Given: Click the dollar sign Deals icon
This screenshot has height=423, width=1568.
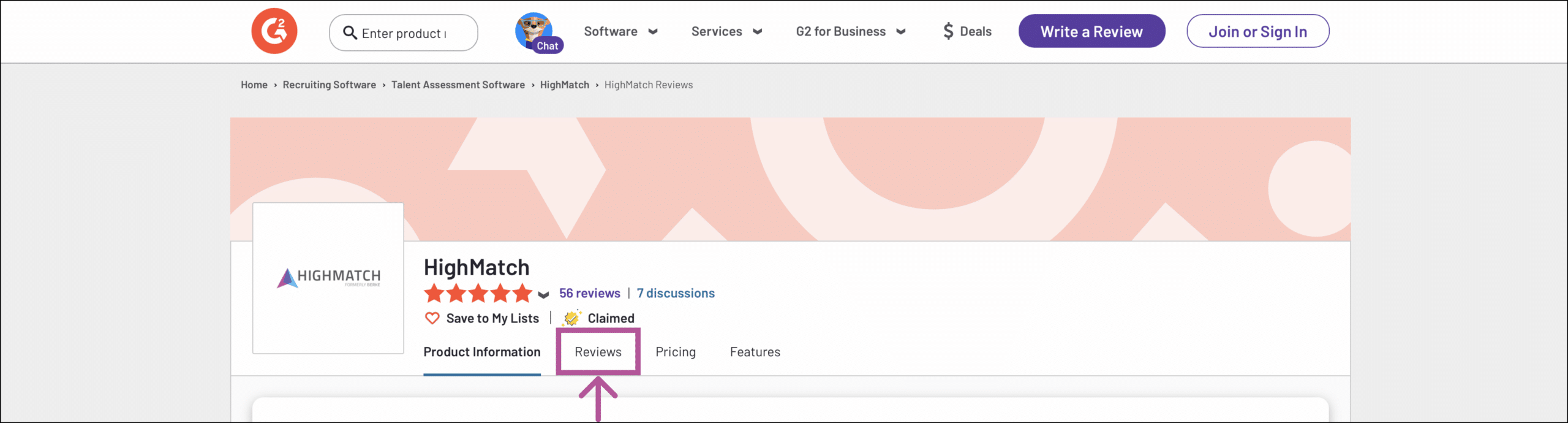Looking at the screenshot, I should (x=948, y=31).
